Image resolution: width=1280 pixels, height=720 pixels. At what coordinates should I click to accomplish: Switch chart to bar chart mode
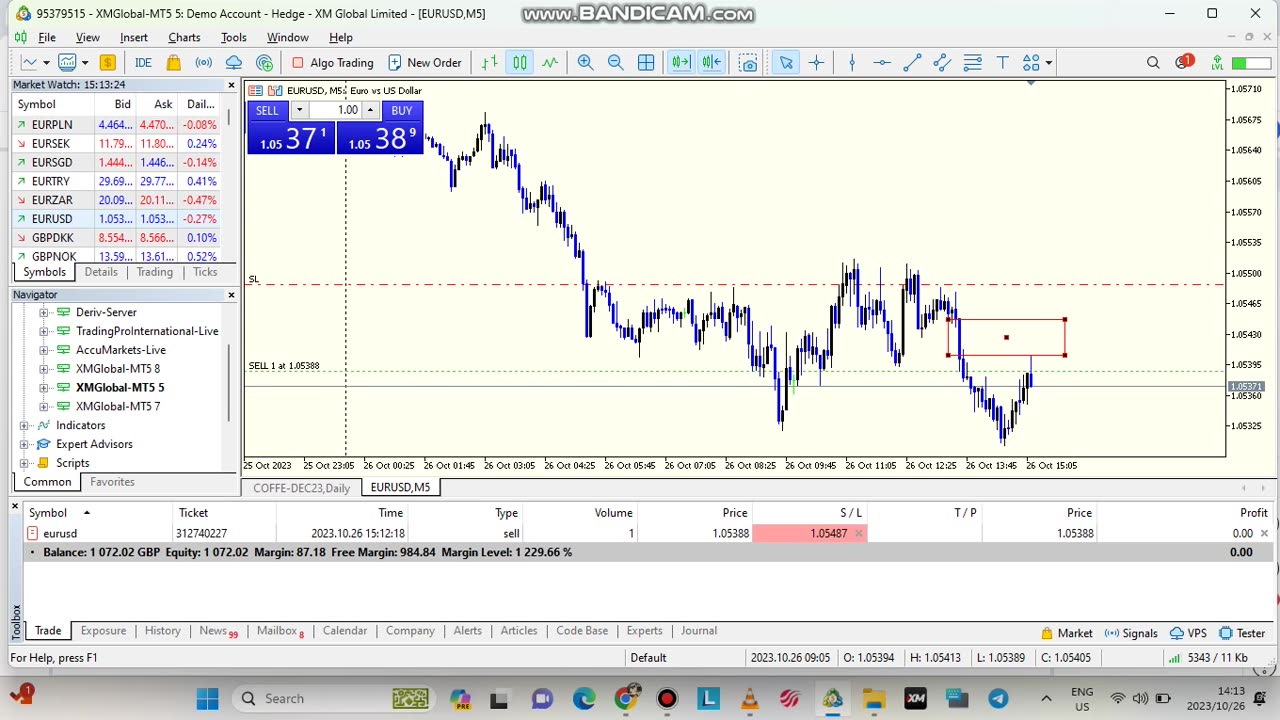(x=489, y=62)
